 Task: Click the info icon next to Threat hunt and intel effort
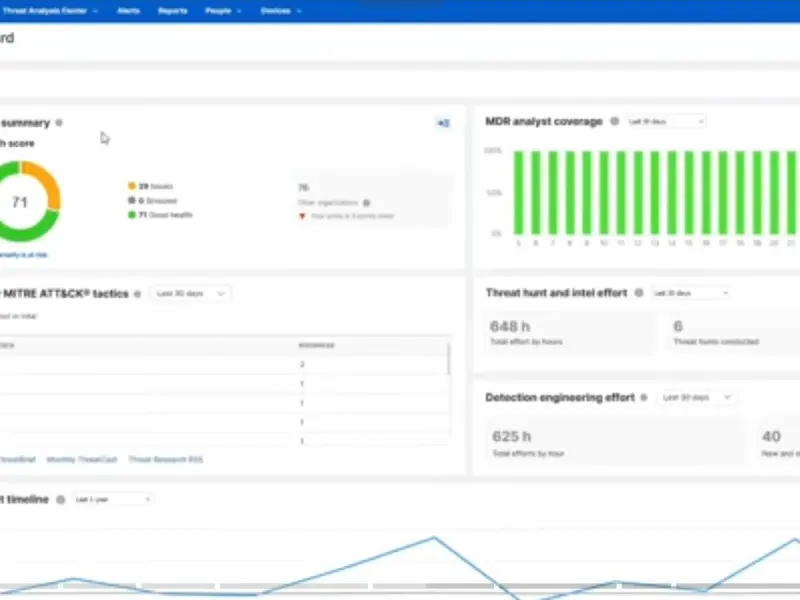pyautogui.click(x=638, y=293)
